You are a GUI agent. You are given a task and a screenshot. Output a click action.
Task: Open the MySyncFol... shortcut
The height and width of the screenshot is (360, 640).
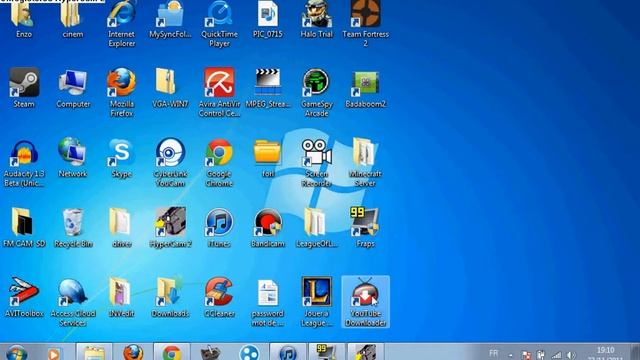(170, 19)
